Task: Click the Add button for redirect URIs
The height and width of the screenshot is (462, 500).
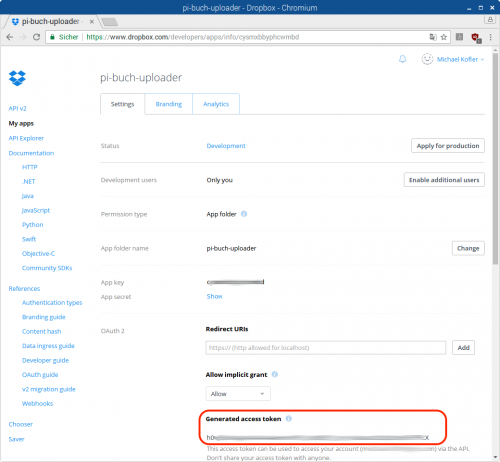Action: [x=463, y=348]
